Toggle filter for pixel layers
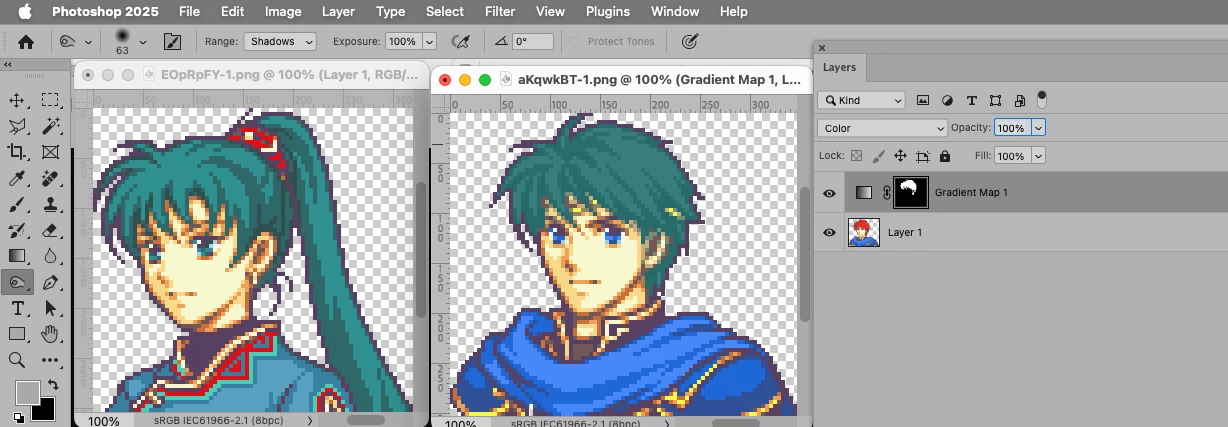Viewport: 1228px width, 427px height. pyautogui.click(x=923, y=100)
